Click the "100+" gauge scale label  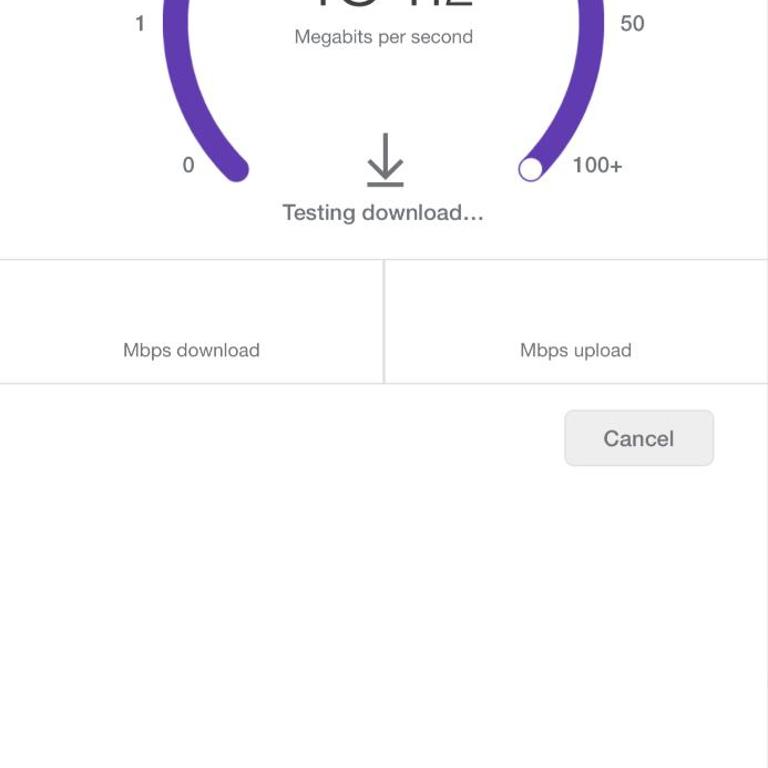pyautogui.click(x=597, y=165)
